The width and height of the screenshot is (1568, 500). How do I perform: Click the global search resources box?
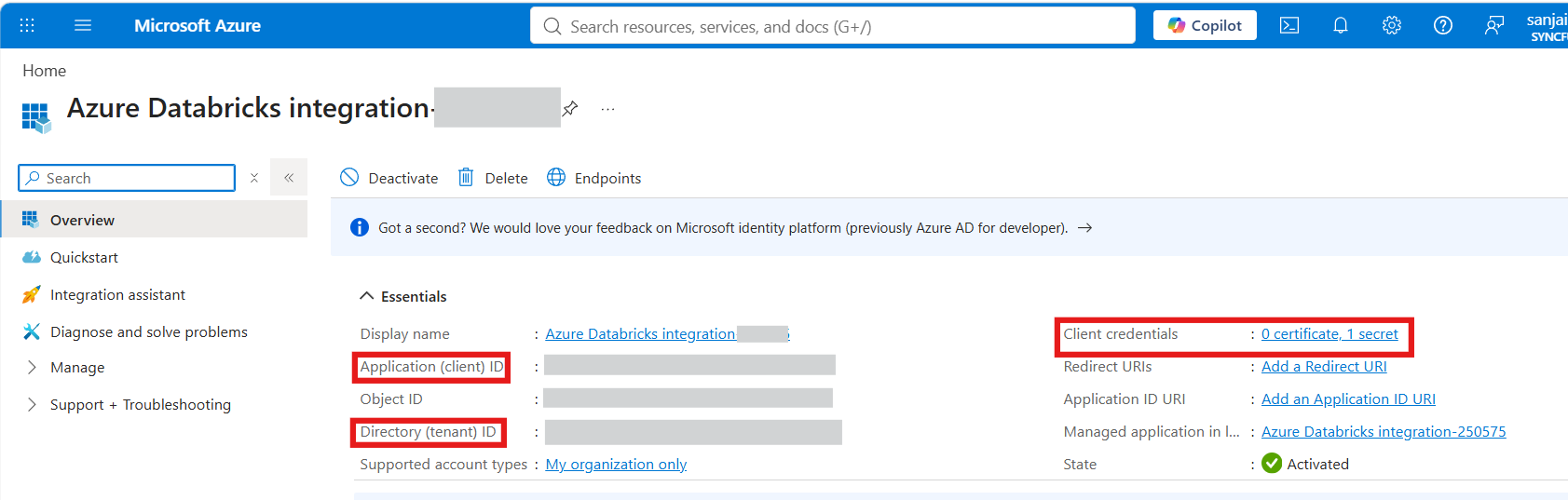pyautogui.click(x=833, y=26)
